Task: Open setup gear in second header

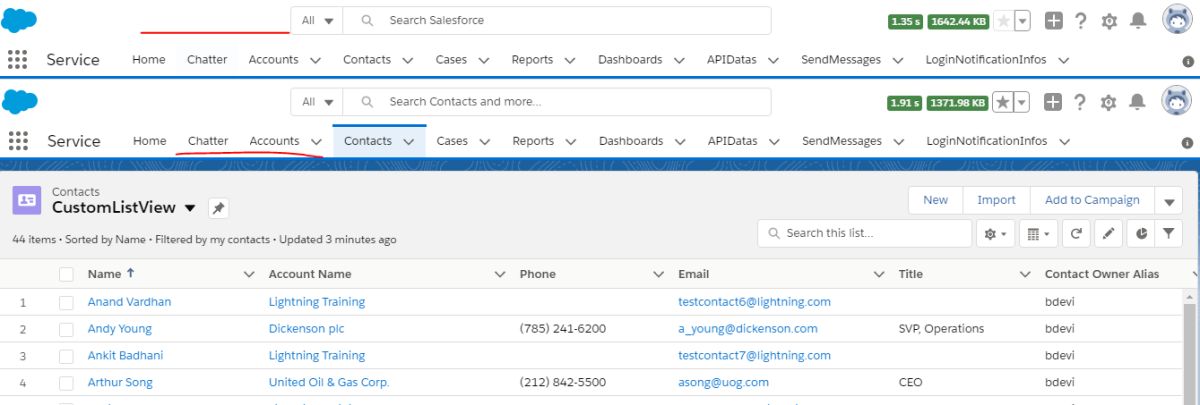Action: [x=1108, y=102]
